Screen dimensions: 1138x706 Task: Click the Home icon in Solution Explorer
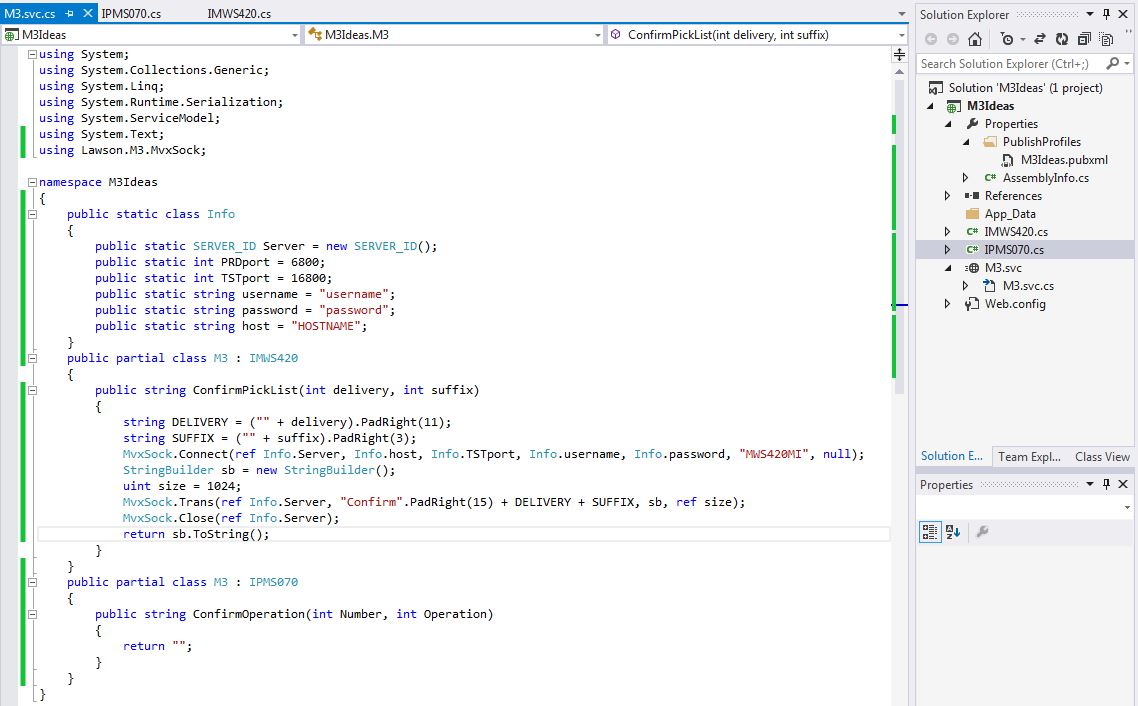[x=975, y=39]
